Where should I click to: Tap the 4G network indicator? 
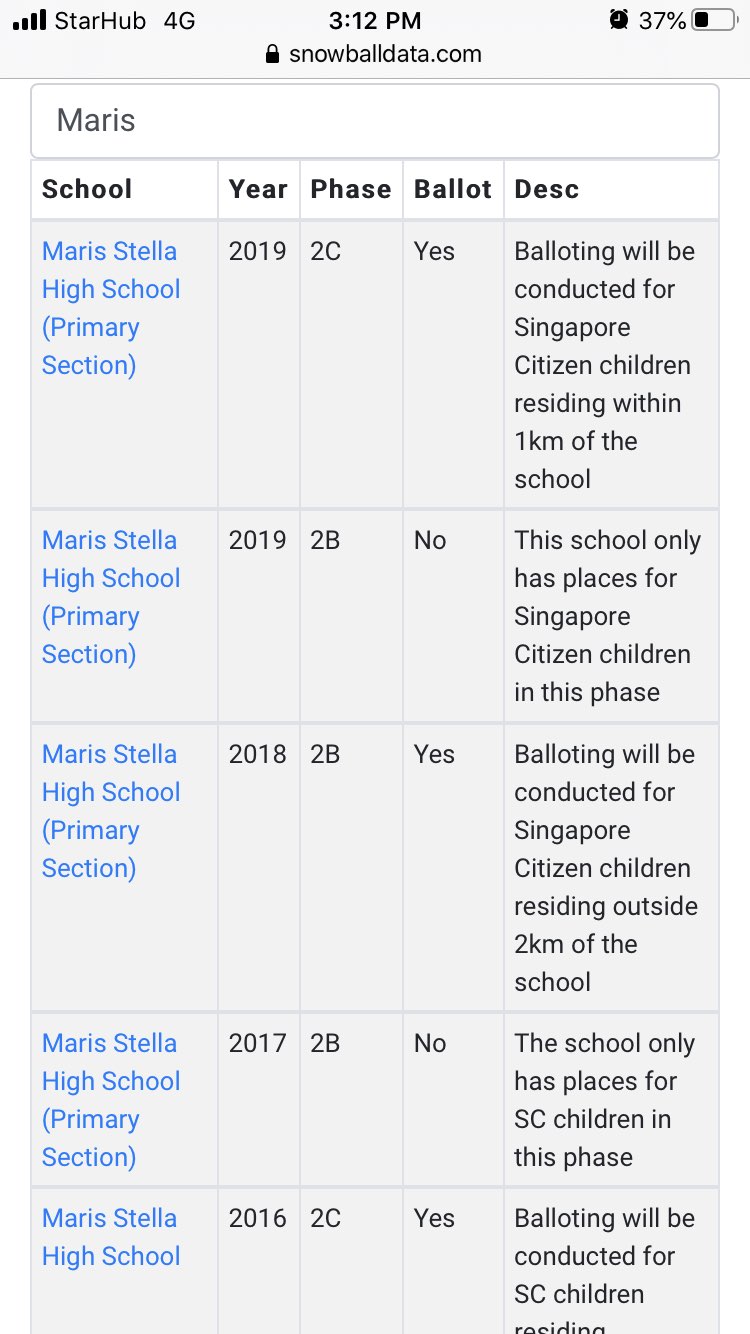point(179,20)
